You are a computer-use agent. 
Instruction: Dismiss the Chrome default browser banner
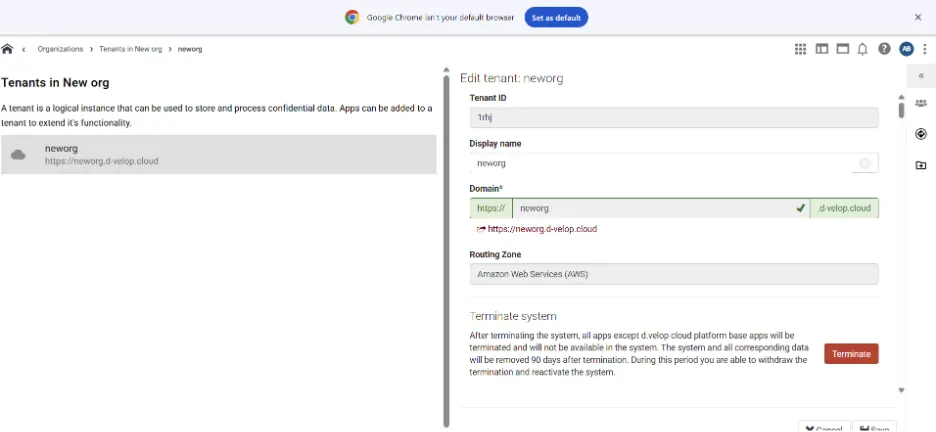point(918,17)
